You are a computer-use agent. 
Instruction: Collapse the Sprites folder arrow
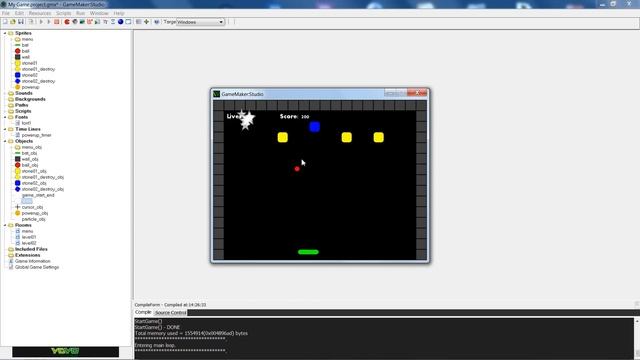(5, 33)
